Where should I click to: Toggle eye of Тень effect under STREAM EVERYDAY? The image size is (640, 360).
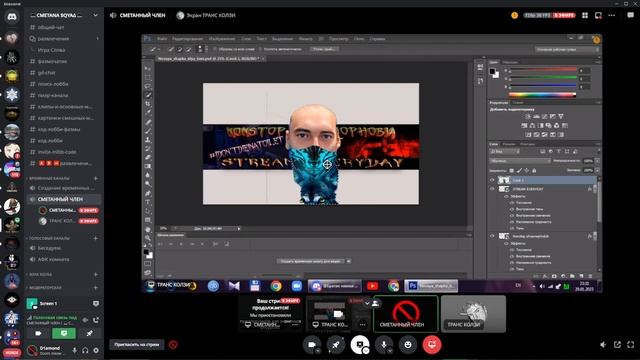coord(512,228)
